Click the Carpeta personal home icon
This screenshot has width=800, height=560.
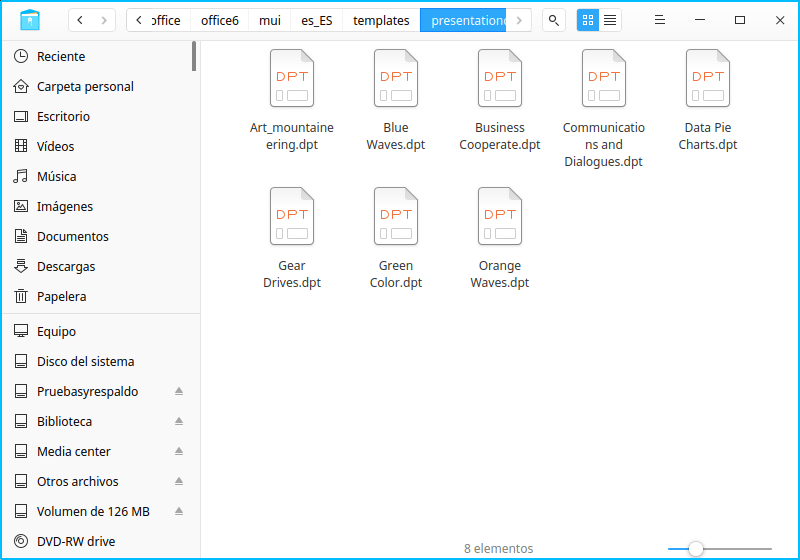pyautogui.click(x=21, y=86)
